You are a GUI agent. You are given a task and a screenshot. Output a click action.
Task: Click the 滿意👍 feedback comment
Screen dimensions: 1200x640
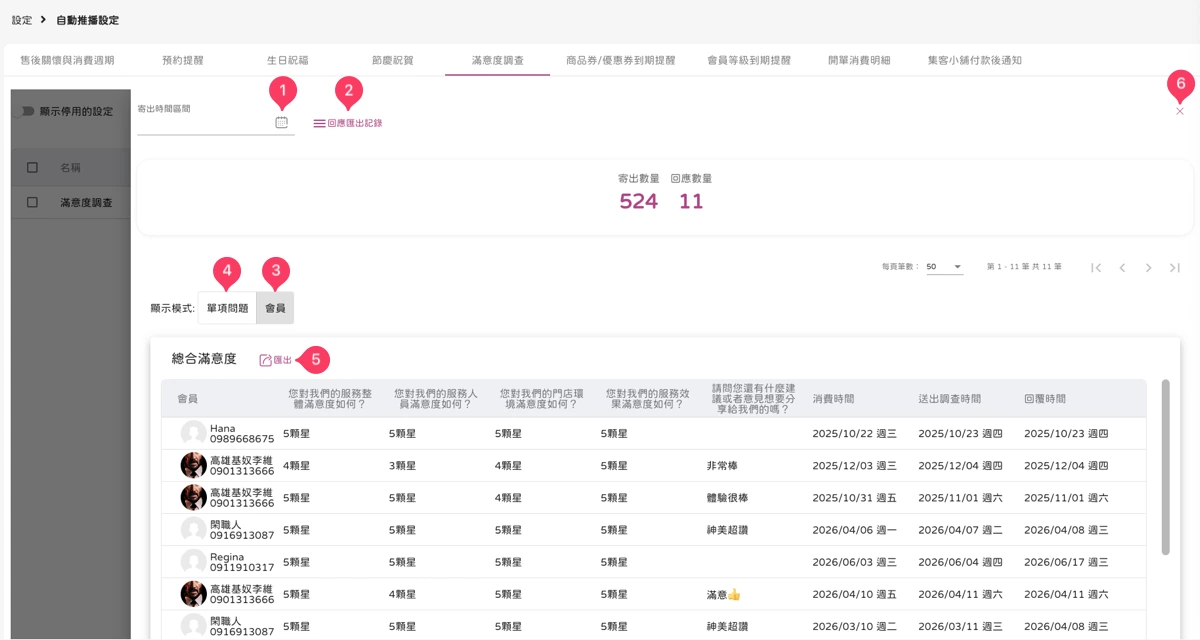724,594
